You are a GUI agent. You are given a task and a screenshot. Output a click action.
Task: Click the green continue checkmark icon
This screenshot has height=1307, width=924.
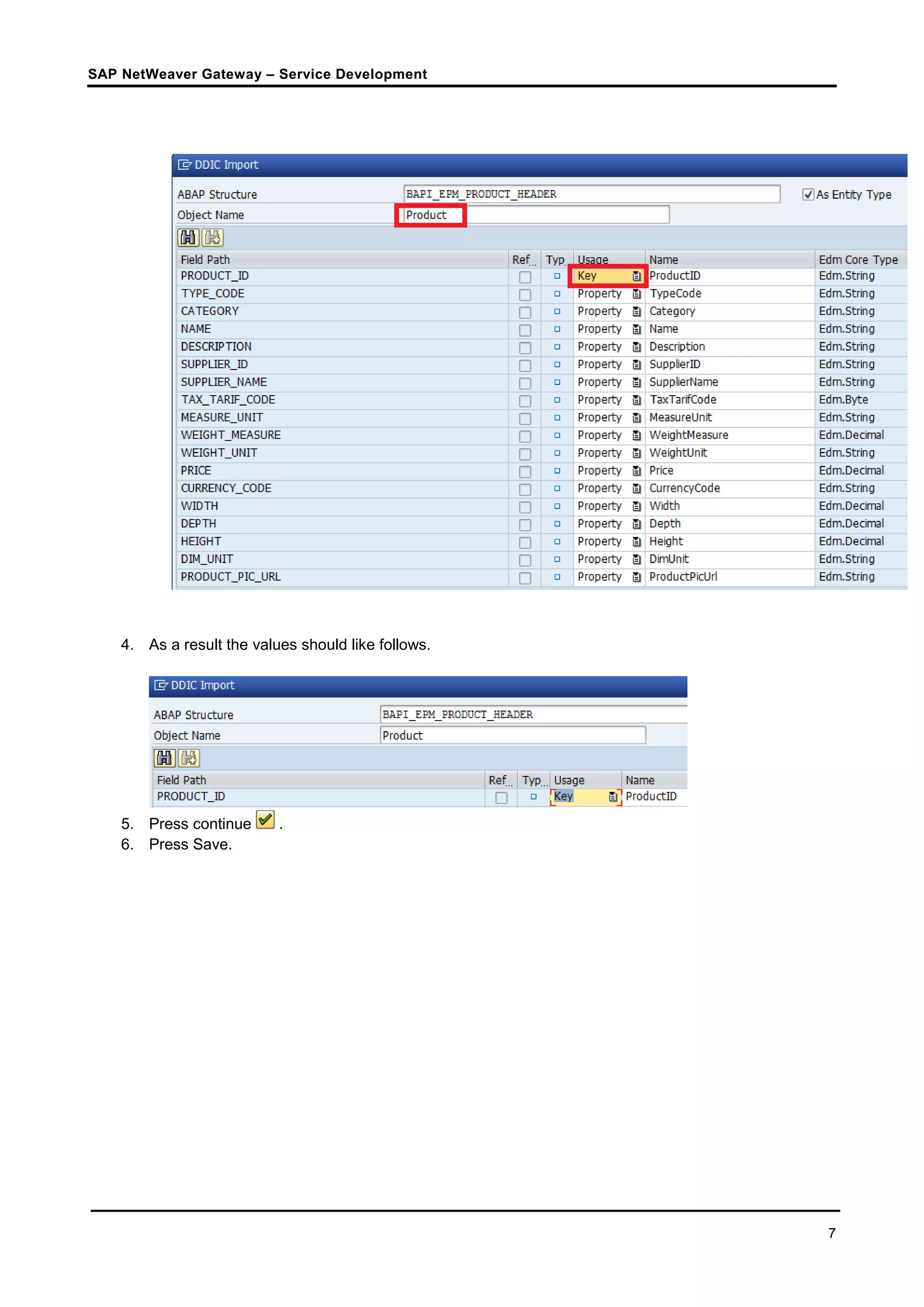pos(265,820)
